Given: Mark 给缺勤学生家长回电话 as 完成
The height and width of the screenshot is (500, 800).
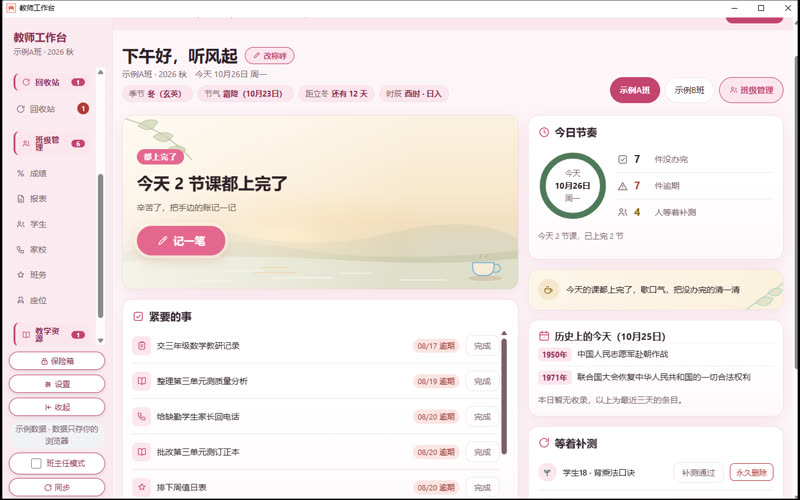Looking at the screenshot, I should point(482,417).
